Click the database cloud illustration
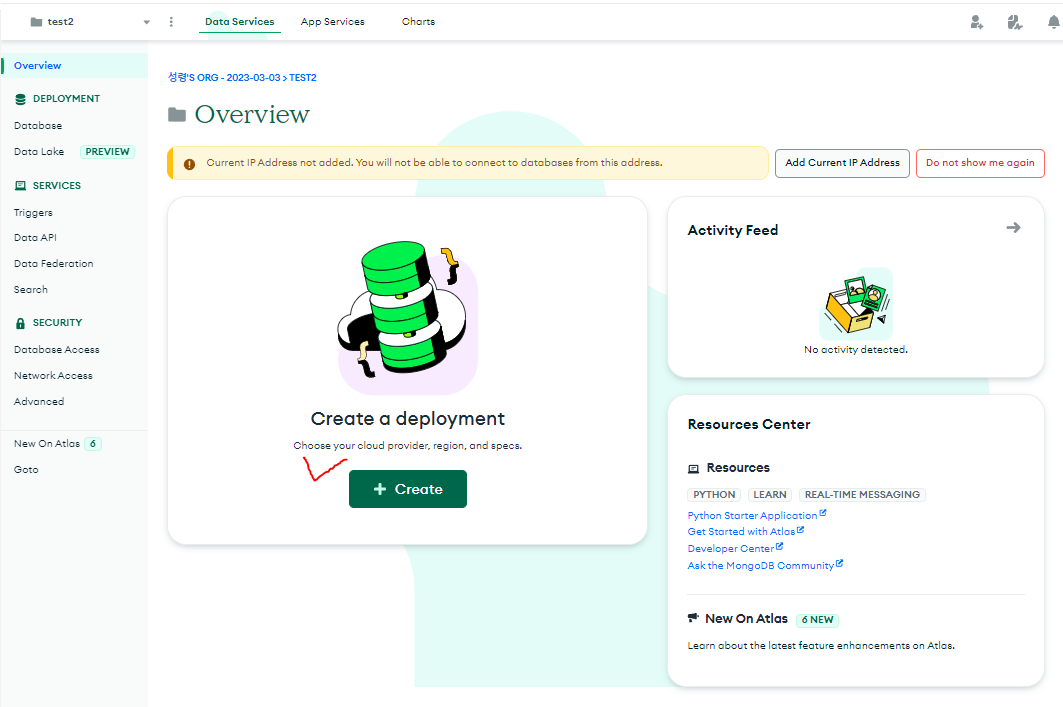The height and width of the screenshot is (707, 1063). [407, 317]
